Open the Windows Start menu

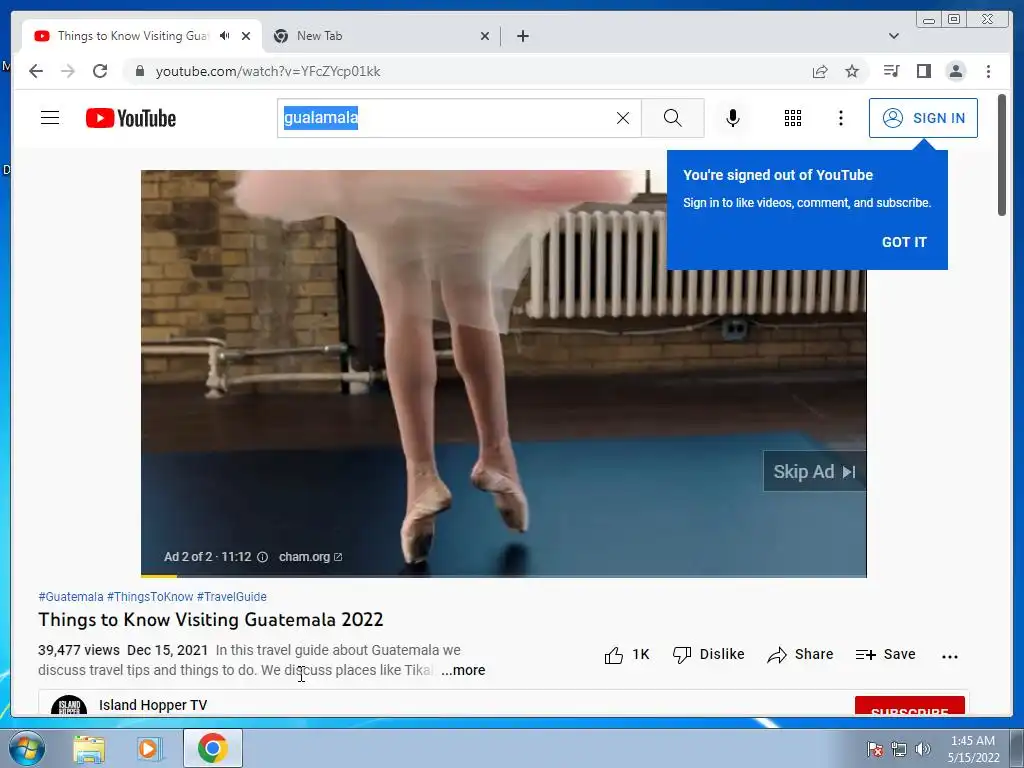click(x=25, y=748)
